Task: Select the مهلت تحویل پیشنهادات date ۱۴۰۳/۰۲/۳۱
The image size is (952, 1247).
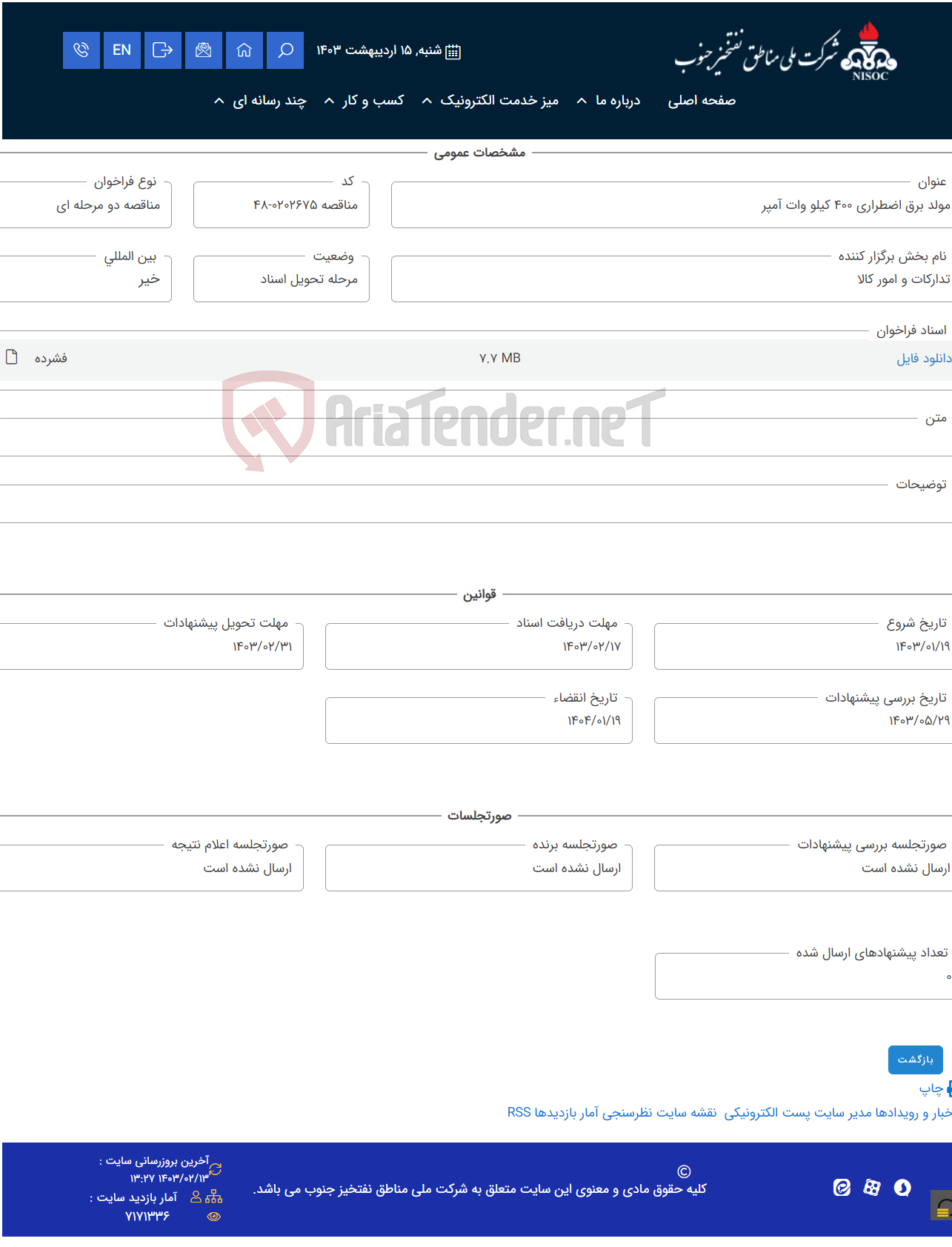Action: pos(263,647)
